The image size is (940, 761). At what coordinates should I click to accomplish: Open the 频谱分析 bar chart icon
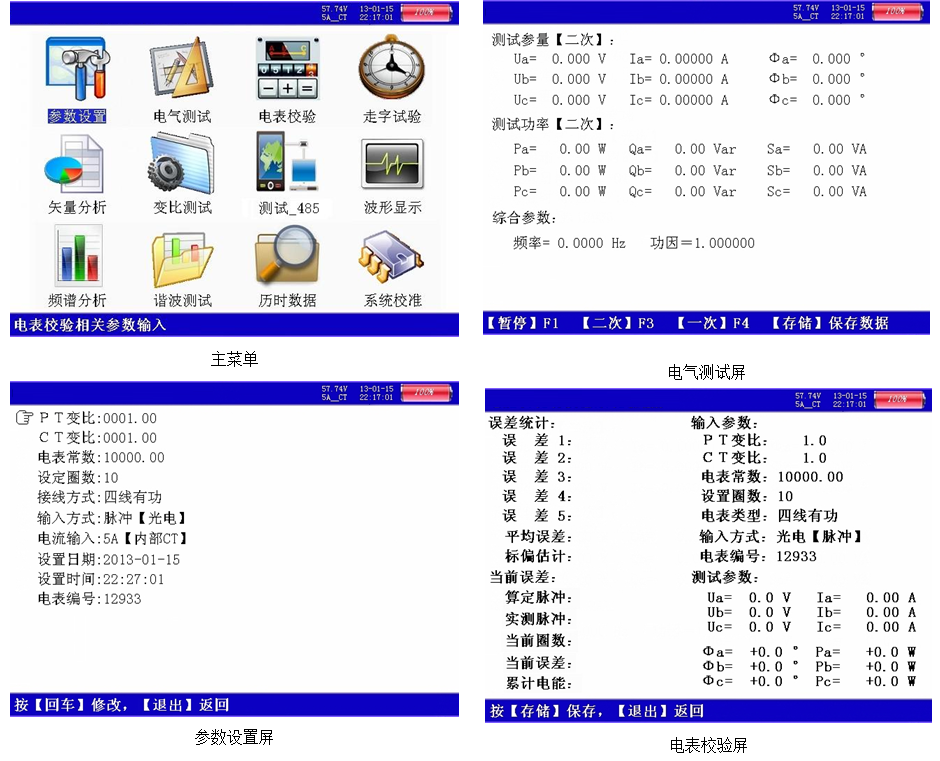(76, 255)
